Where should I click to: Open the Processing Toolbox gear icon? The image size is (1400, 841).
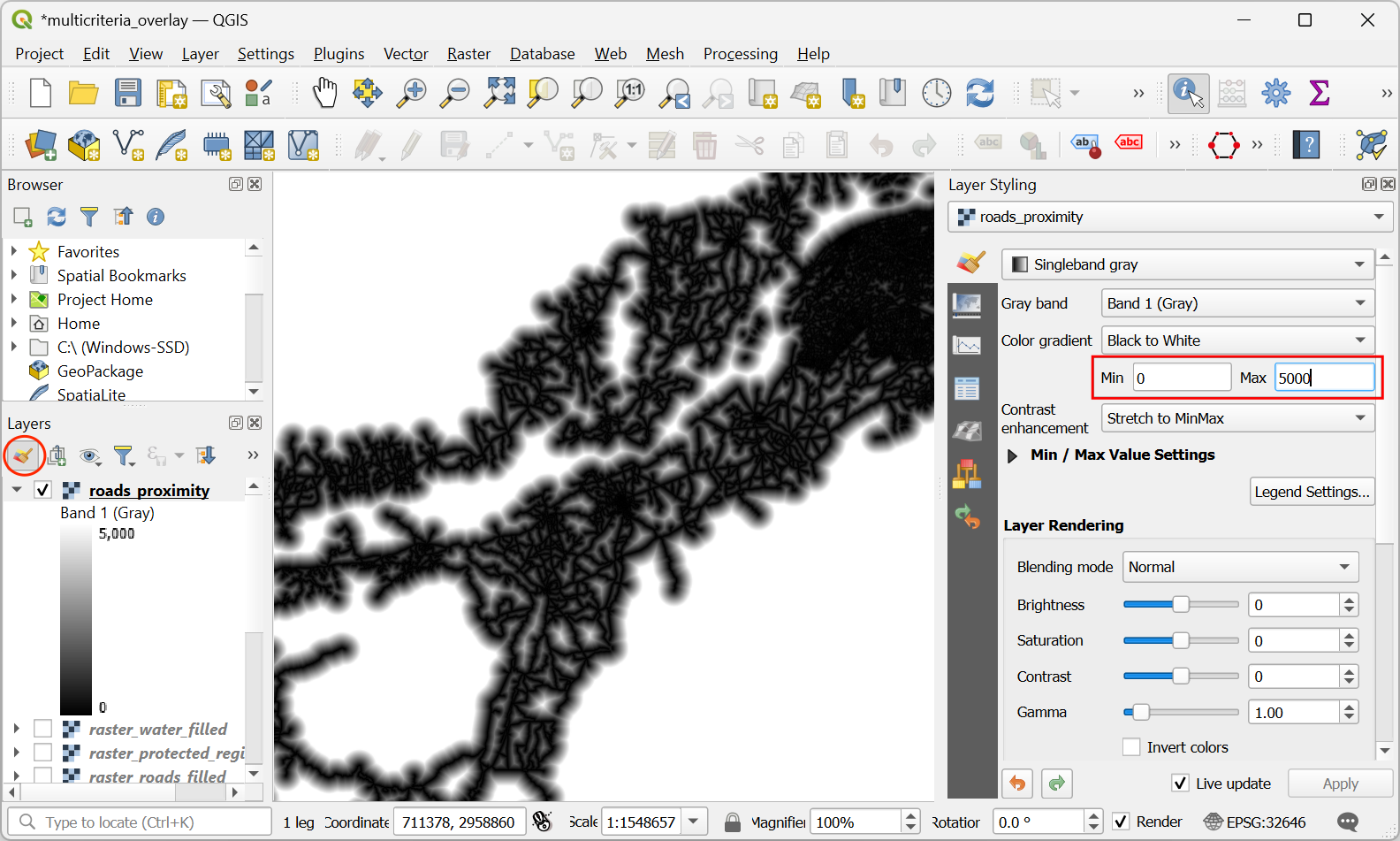1275,93
